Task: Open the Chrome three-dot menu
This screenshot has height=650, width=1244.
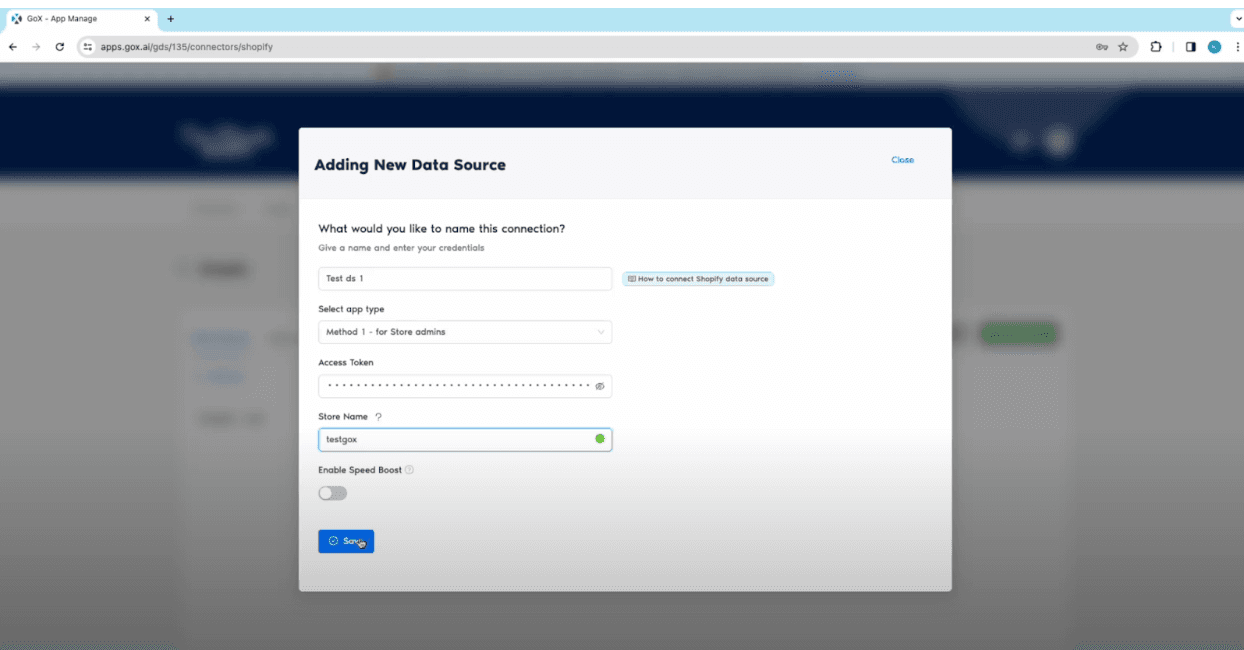Action: tap(1236, 47)
